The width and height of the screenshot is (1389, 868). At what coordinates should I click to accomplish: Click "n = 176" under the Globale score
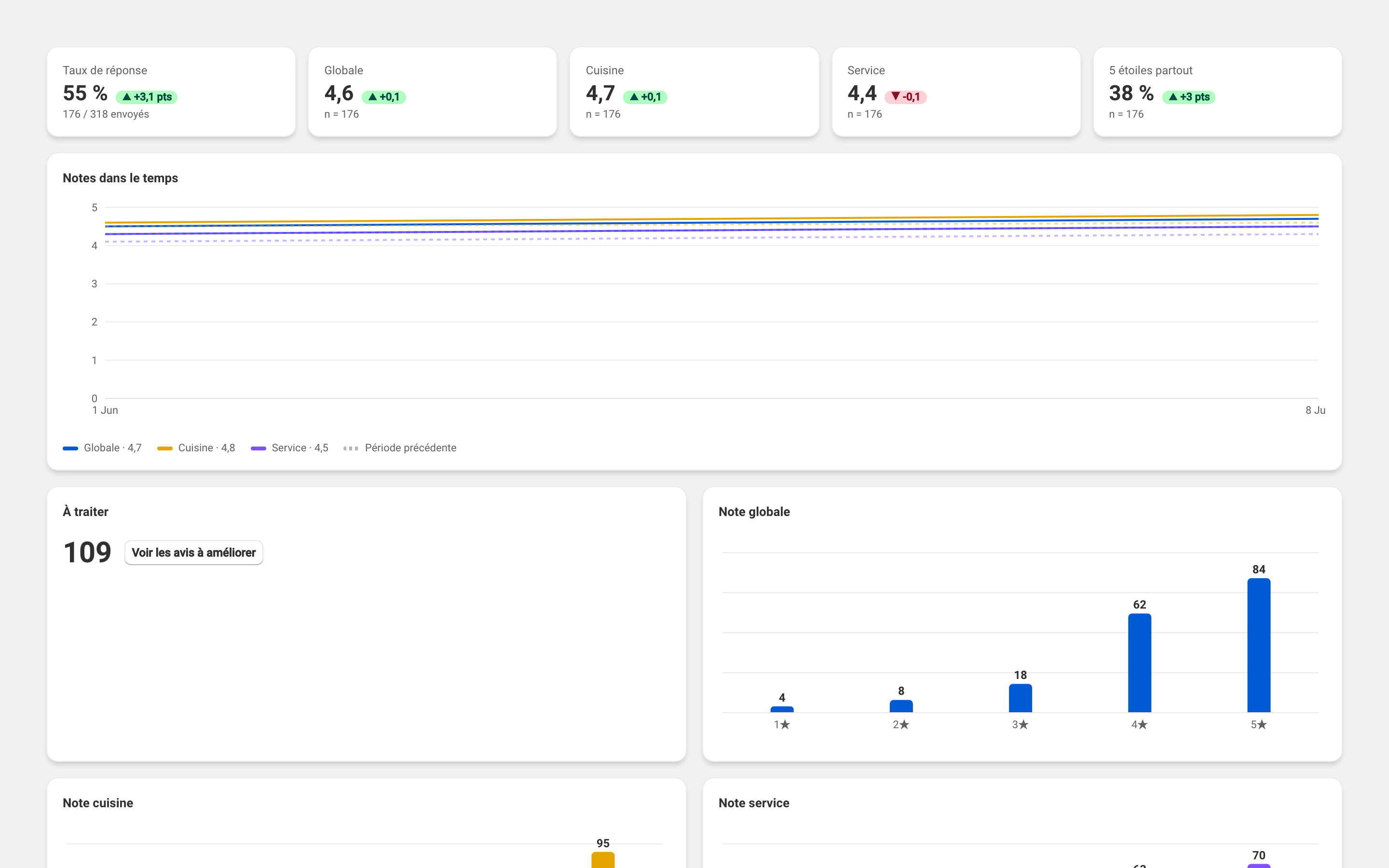point(341,114)
